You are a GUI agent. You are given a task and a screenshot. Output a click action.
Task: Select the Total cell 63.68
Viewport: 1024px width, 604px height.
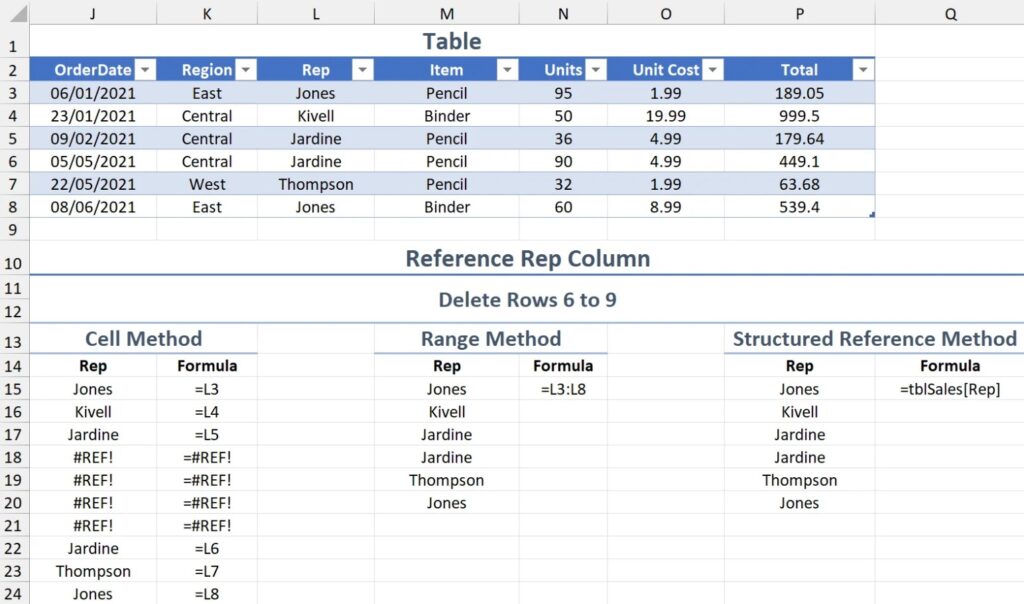pos(799,184)
